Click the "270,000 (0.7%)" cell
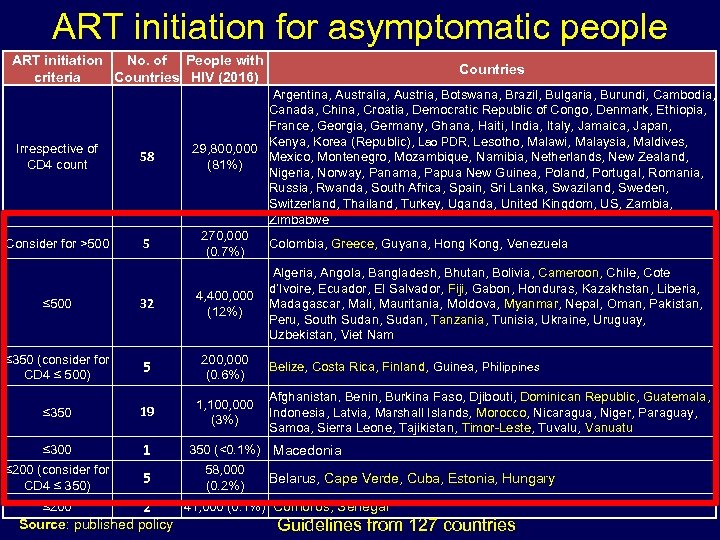The image size is (720, 540). click(225, 243)
